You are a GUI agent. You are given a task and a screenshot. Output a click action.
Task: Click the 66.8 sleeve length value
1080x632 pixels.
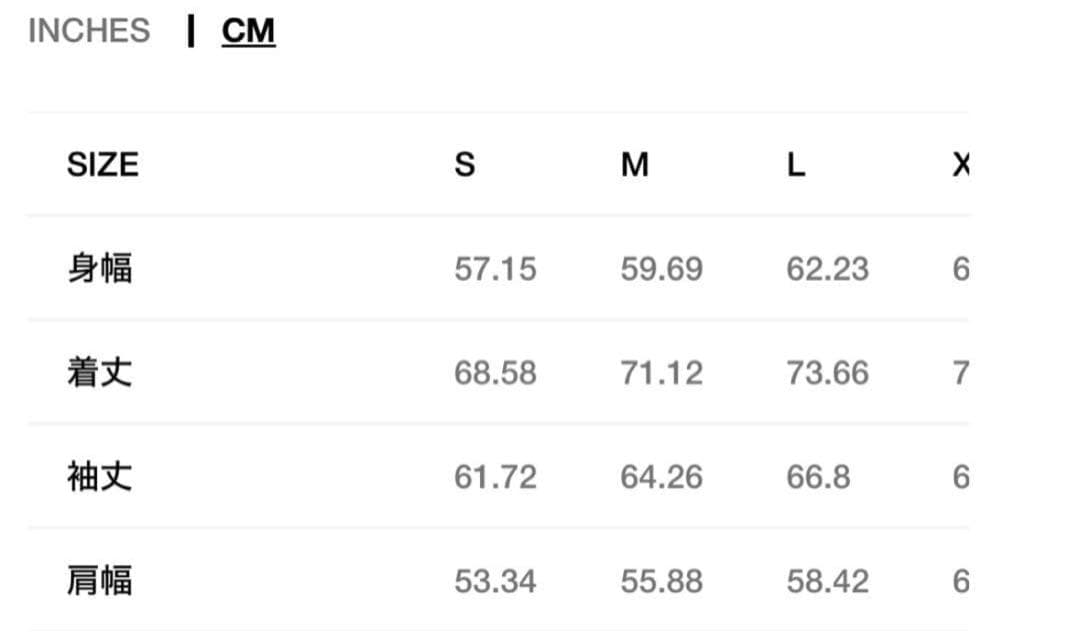click(x=818, y=477)
